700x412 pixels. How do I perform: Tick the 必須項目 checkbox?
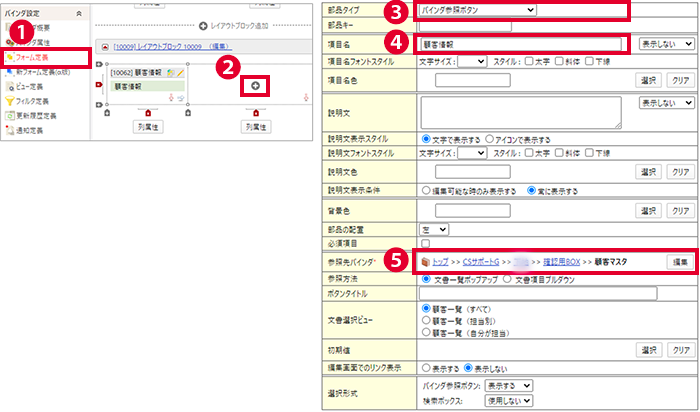(426, 244)
